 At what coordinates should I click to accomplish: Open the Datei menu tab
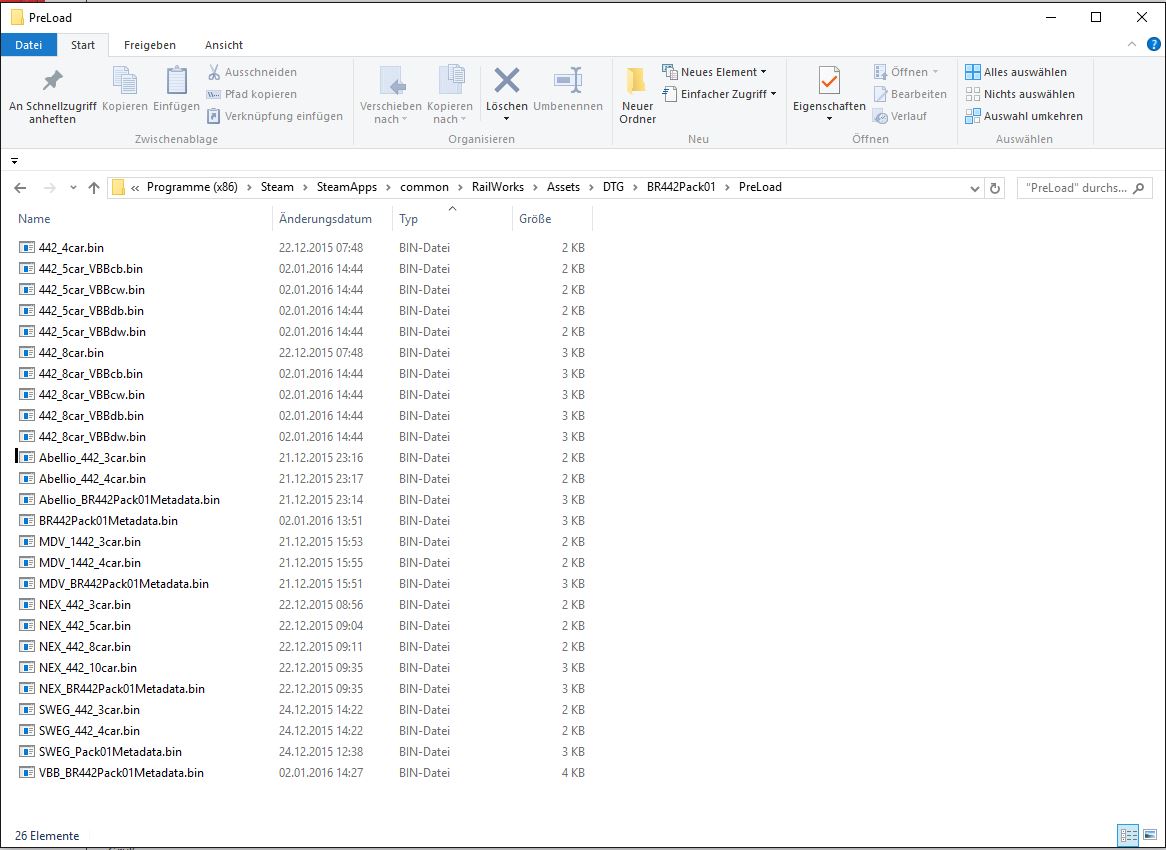pyautogui.click(x=29, y=45)
